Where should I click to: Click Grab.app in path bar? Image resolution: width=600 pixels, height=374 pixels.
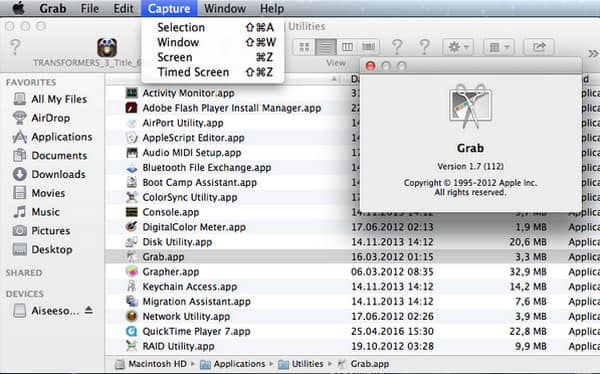point(363,364)
